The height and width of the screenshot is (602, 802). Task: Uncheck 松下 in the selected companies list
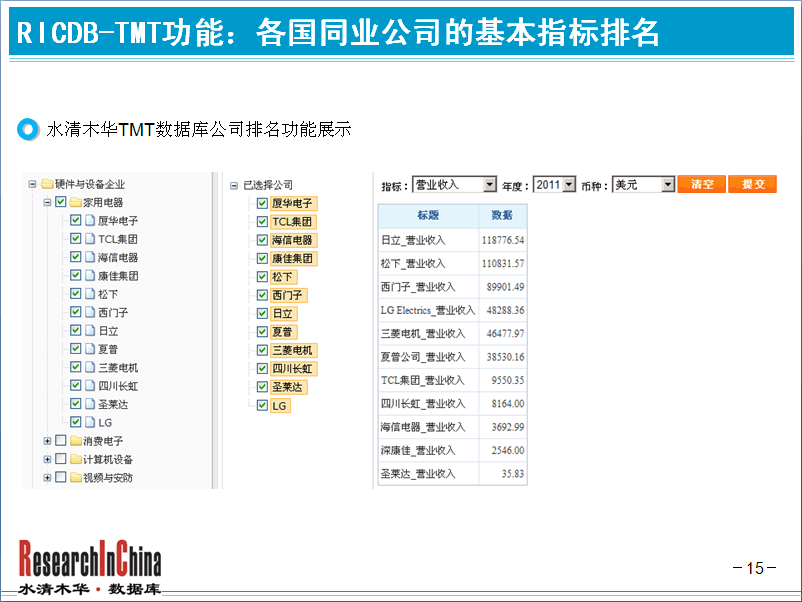[262, 277]
